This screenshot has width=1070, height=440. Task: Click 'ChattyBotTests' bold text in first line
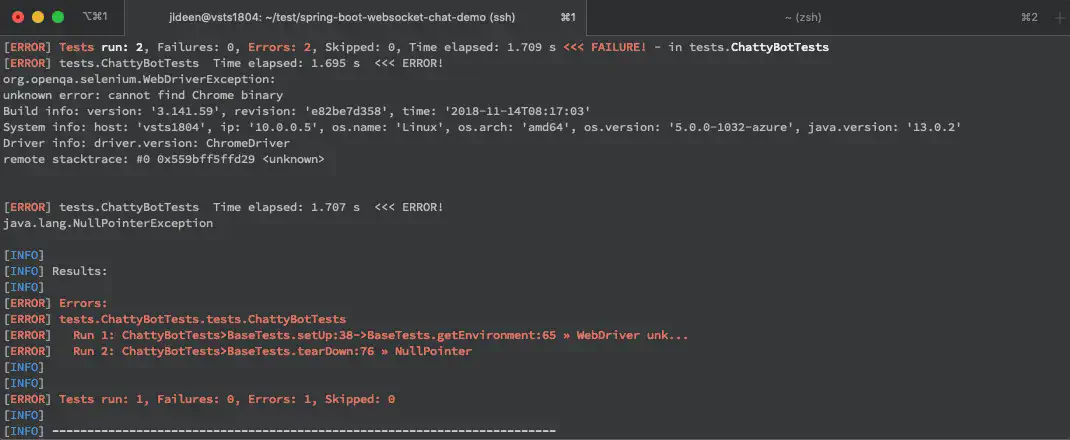[x=780, y=48]
